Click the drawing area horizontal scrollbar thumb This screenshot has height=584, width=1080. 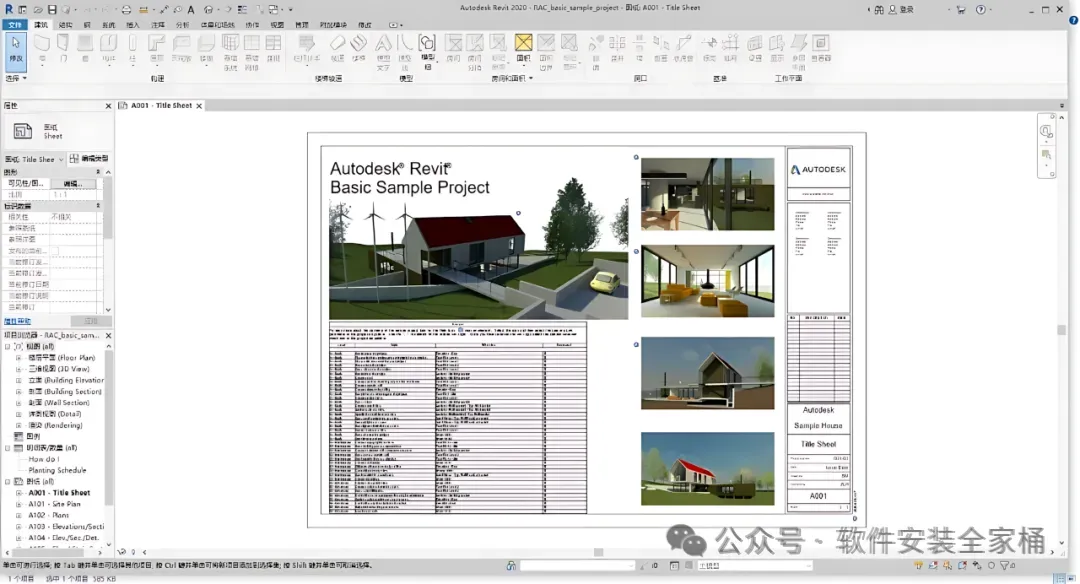click(x=599, y=552)
